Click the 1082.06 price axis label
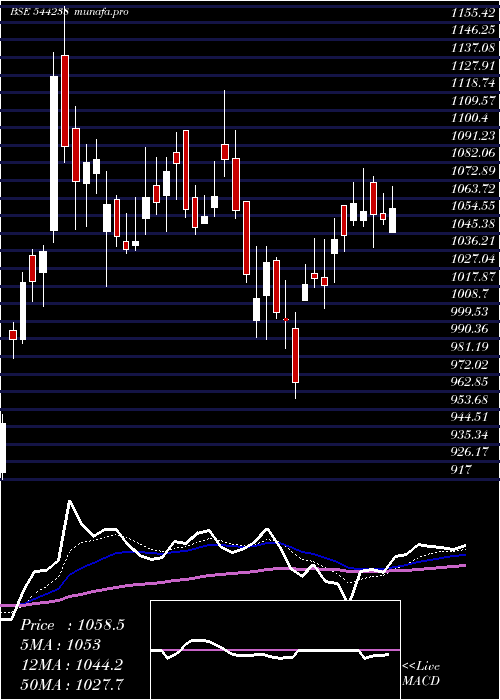This screenshot has width=500, height=700. 473,153
